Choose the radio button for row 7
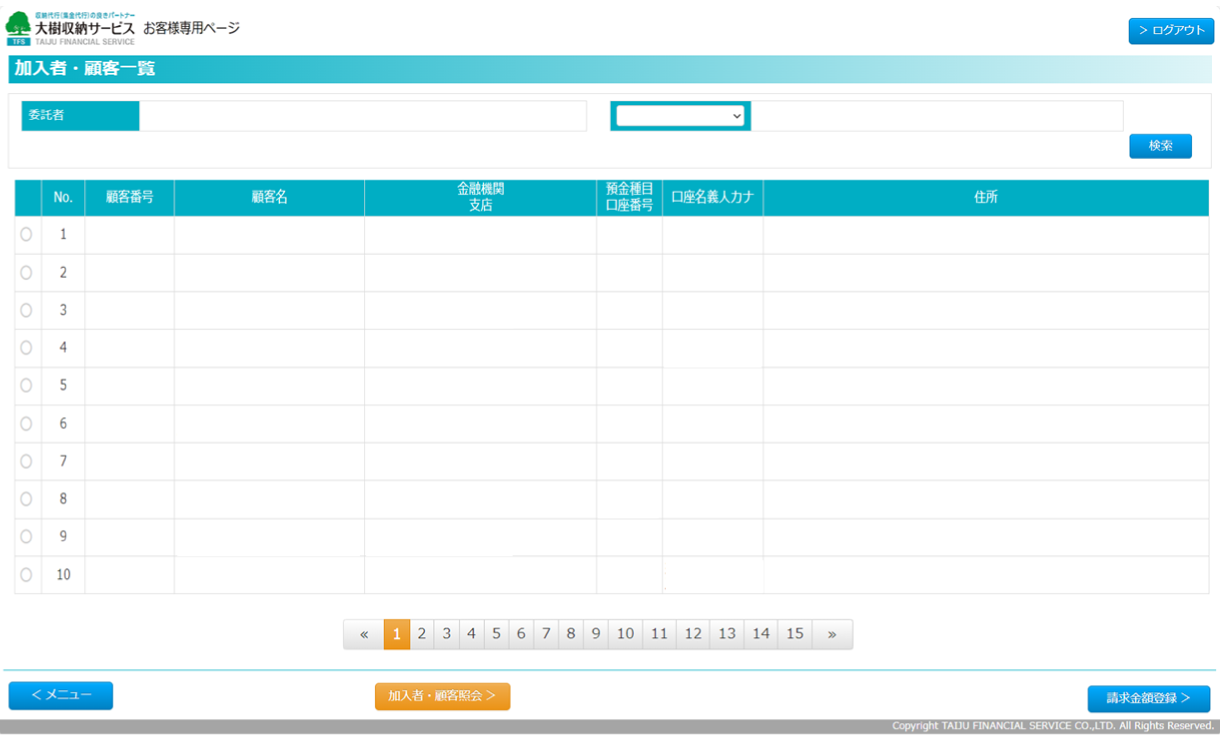1220x740 pixels. click(x=26, y=462)
